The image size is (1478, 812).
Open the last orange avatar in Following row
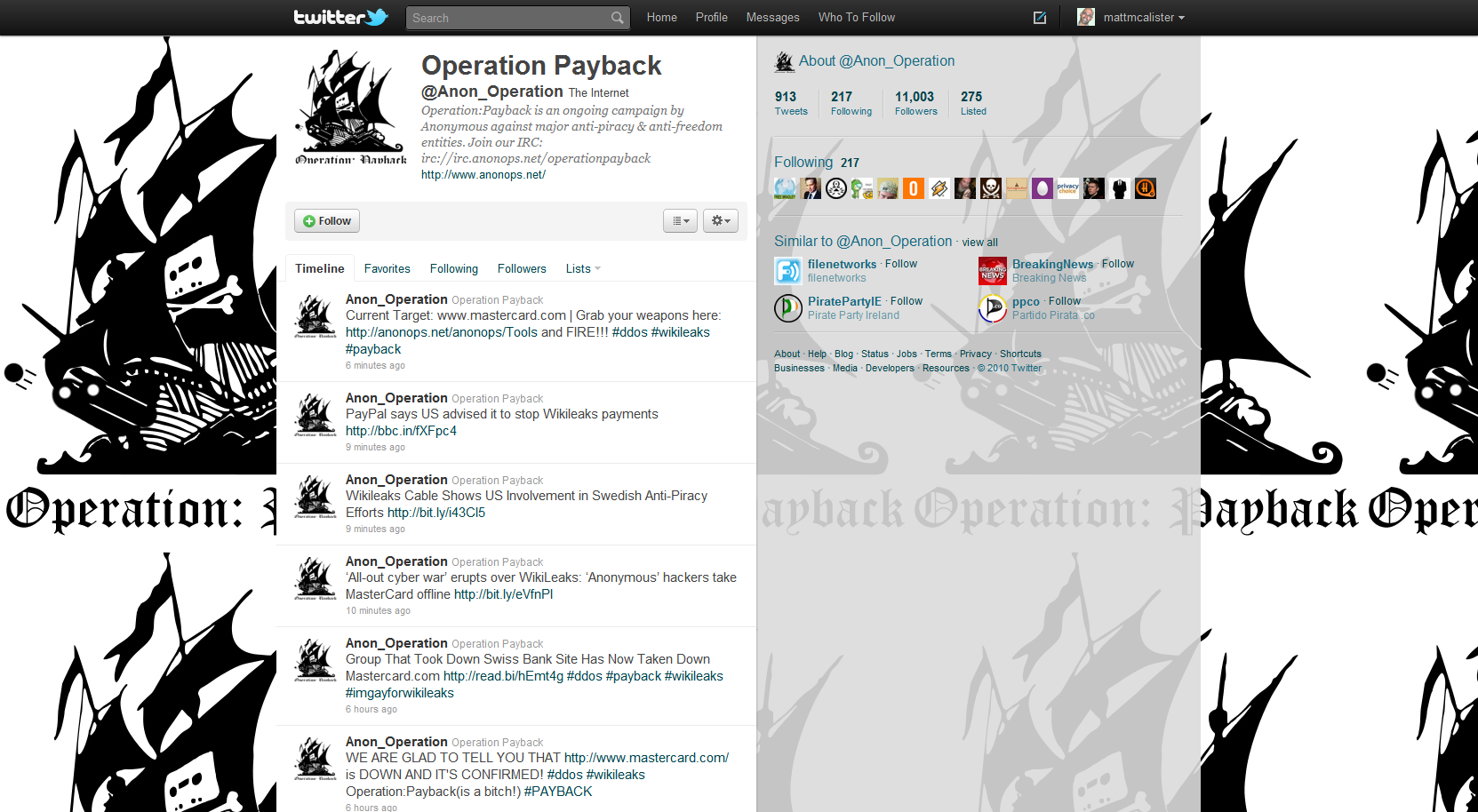[x=1146, y=188]
